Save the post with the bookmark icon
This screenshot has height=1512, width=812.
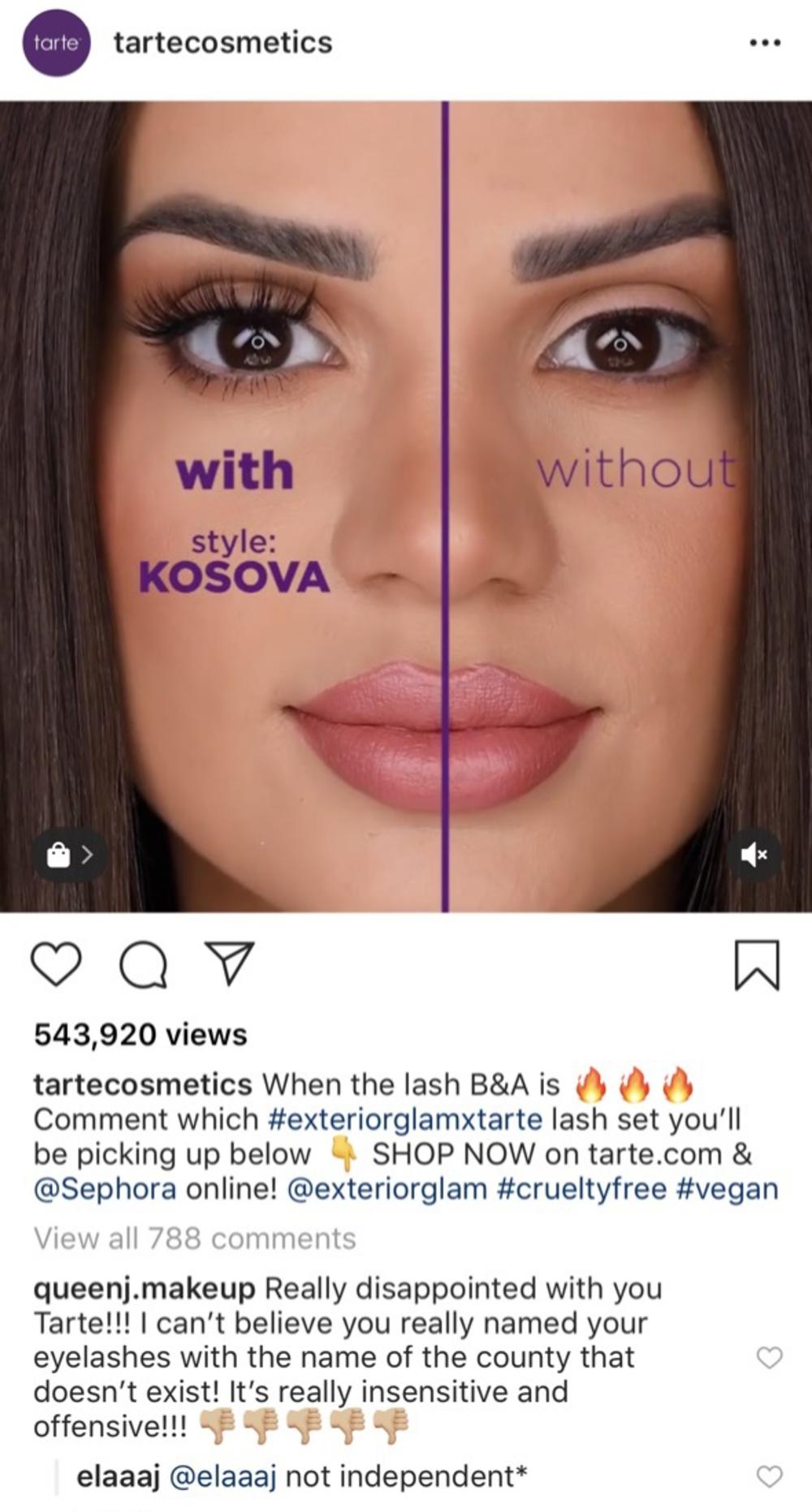[x=757, y=965]
